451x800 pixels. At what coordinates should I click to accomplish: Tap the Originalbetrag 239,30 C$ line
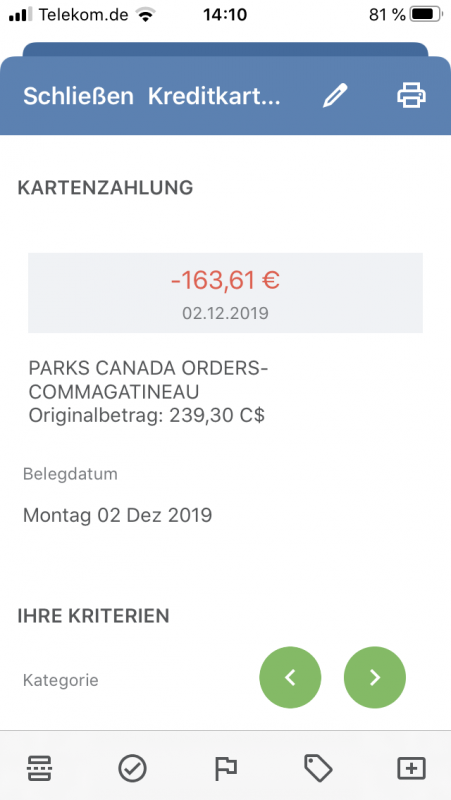(147, 415)
